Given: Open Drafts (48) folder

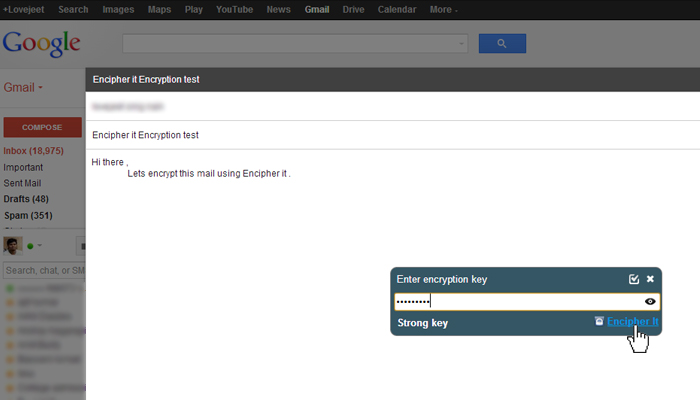Looking at the screenshot, I should pos(26,199).
